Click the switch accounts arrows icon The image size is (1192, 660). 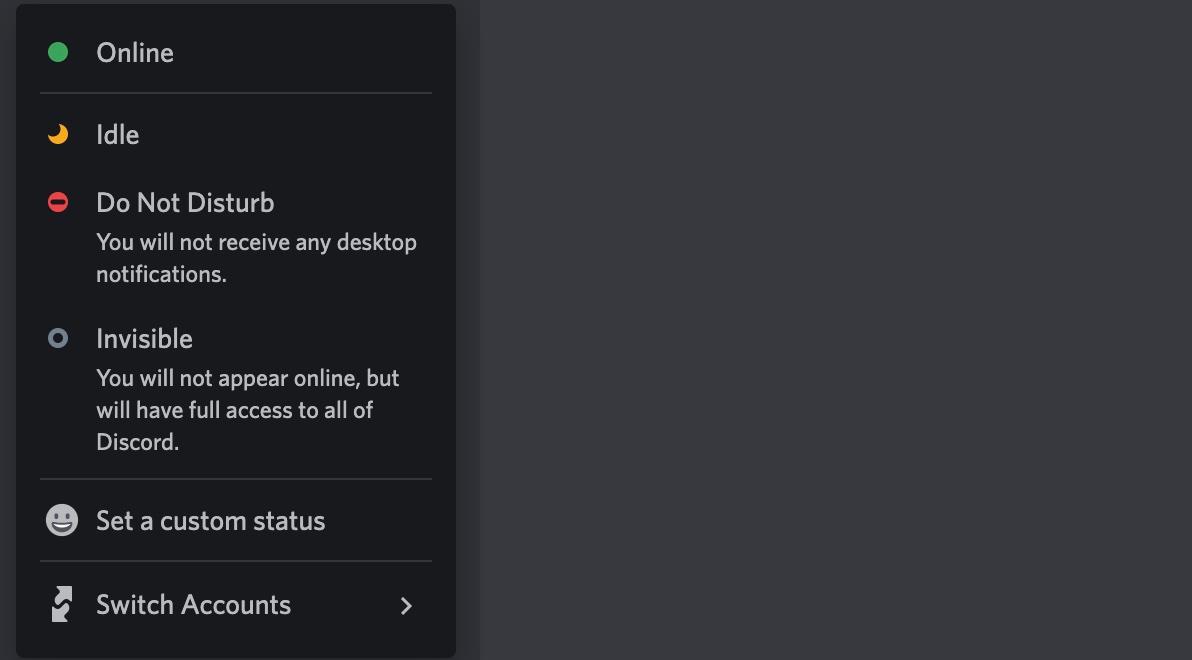[61, 604]
